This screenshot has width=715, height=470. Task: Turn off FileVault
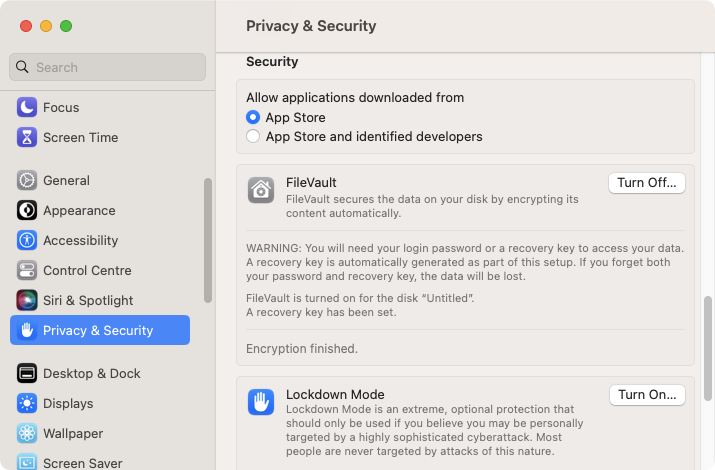647,183
